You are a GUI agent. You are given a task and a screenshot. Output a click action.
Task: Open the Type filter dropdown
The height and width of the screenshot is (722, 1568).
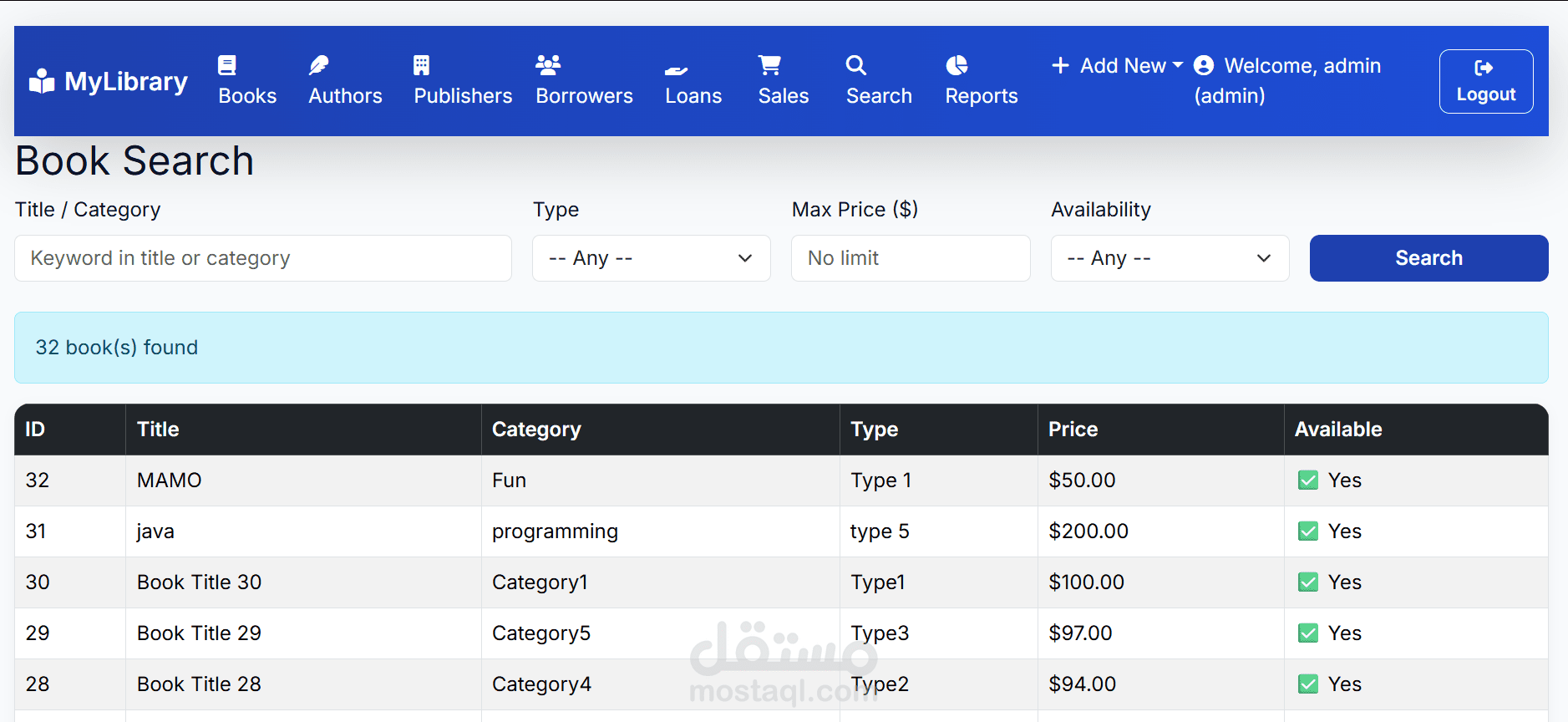(651, 258)
